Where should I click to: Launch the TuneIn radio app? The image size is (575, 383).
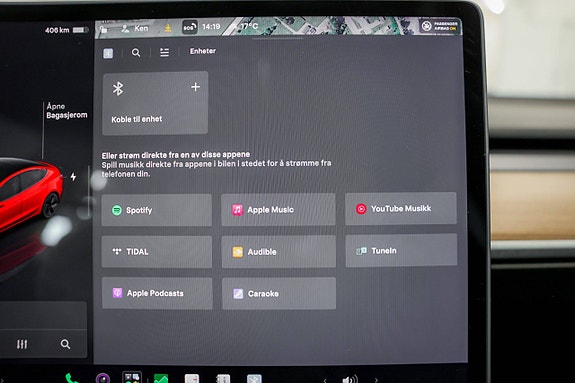[x=401, y=251]
